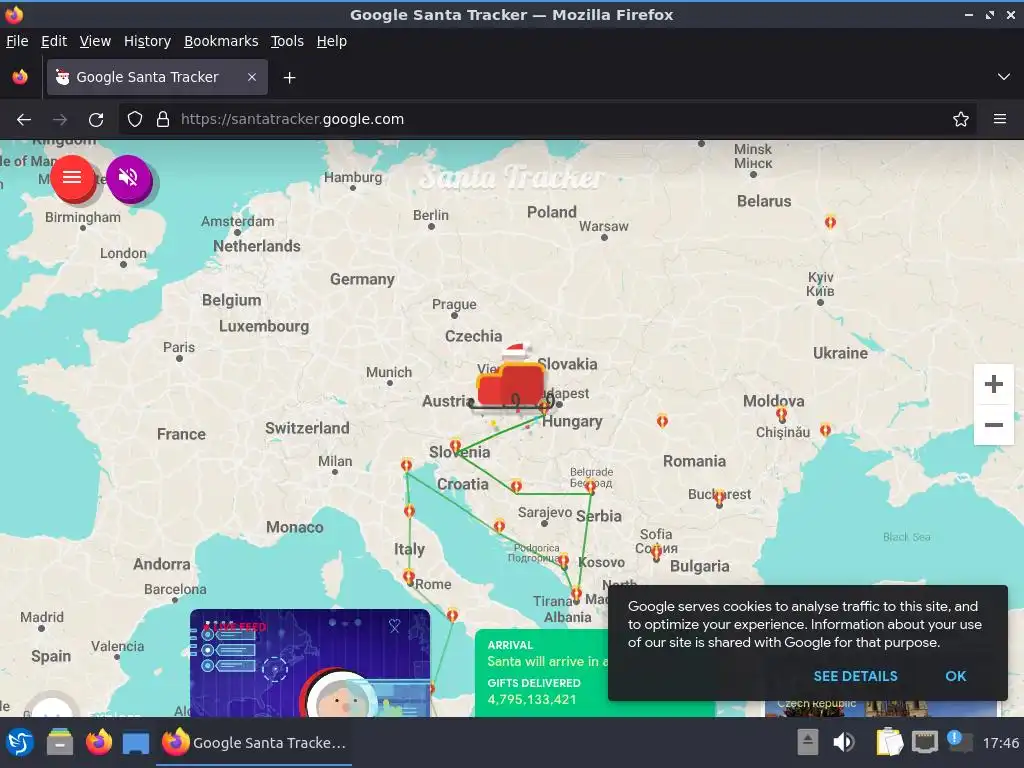
Task: Open network connection tray icon
Action: click(925, 742)
